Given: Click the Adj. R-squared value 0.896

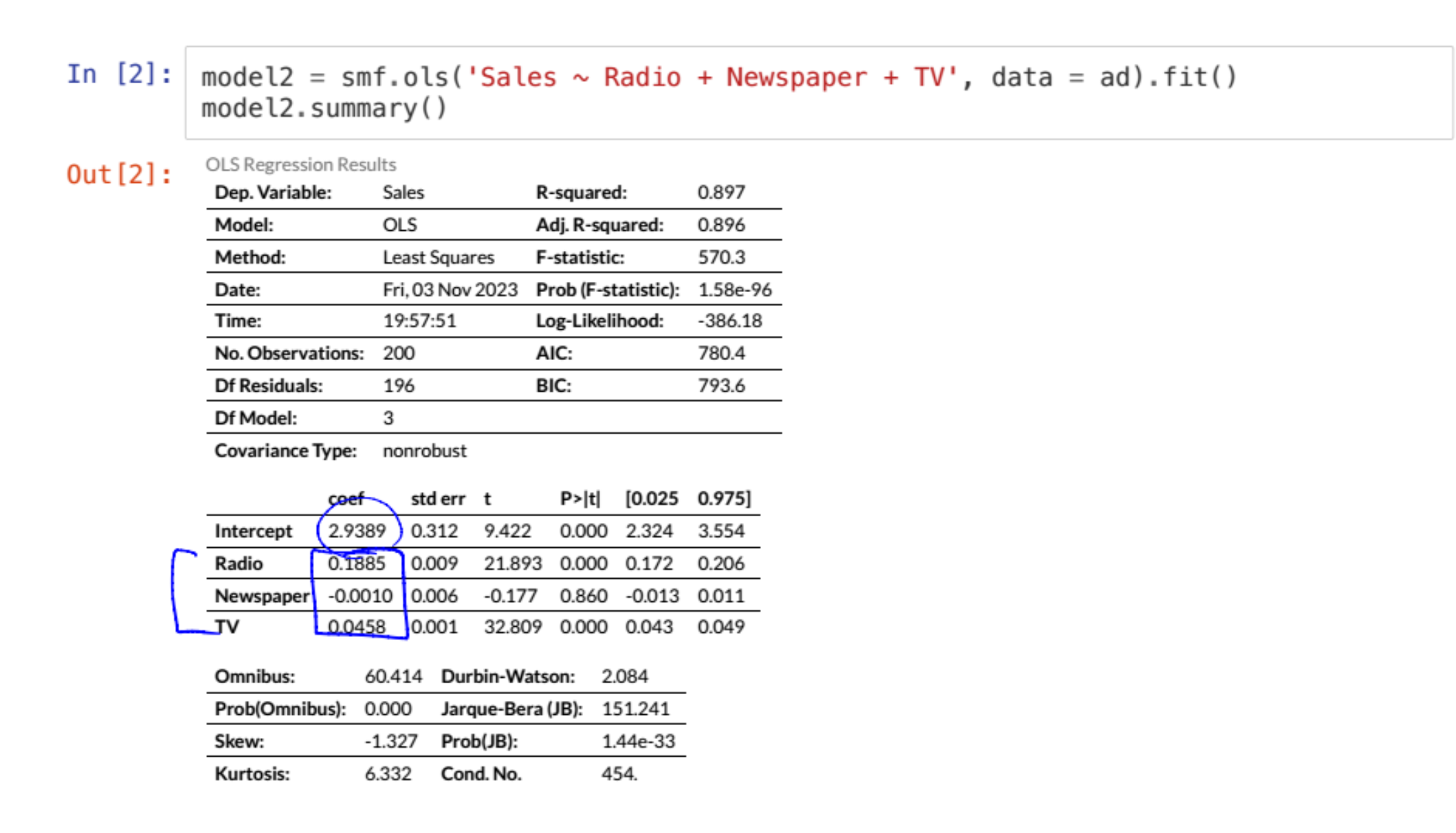Looking at the screenshot, I should tap(720, 225).
